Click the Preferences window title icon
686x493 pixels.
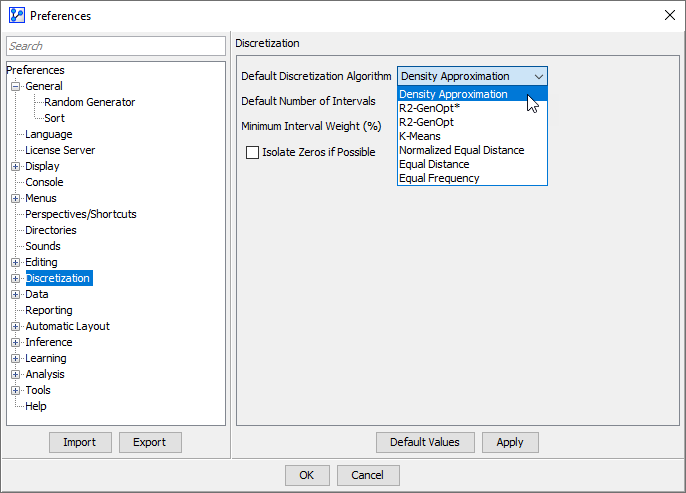tap(16, 15)
